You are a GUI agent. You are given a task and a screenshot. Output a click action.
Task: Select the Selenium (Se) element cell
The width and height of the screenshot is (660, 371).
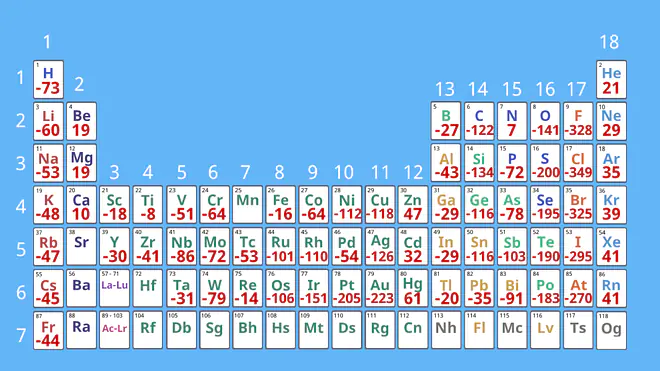coord(545,205)
